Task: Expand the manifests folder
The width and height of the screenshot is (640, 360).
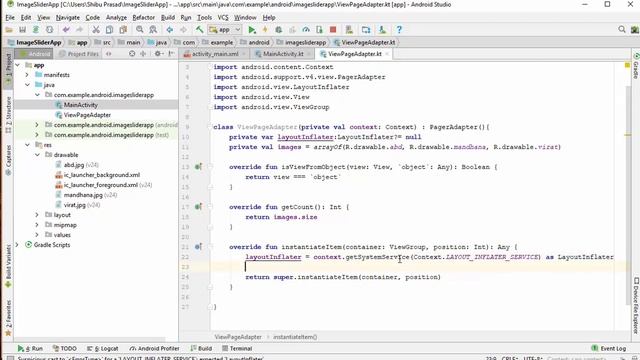Action: [x=27, y=75]
